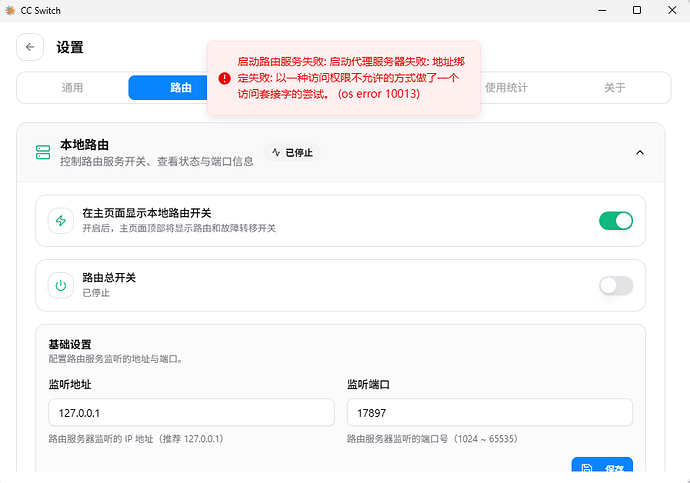
Task: Click the red error alert icon
Action: pyautogui.click(x=224, y=78)
